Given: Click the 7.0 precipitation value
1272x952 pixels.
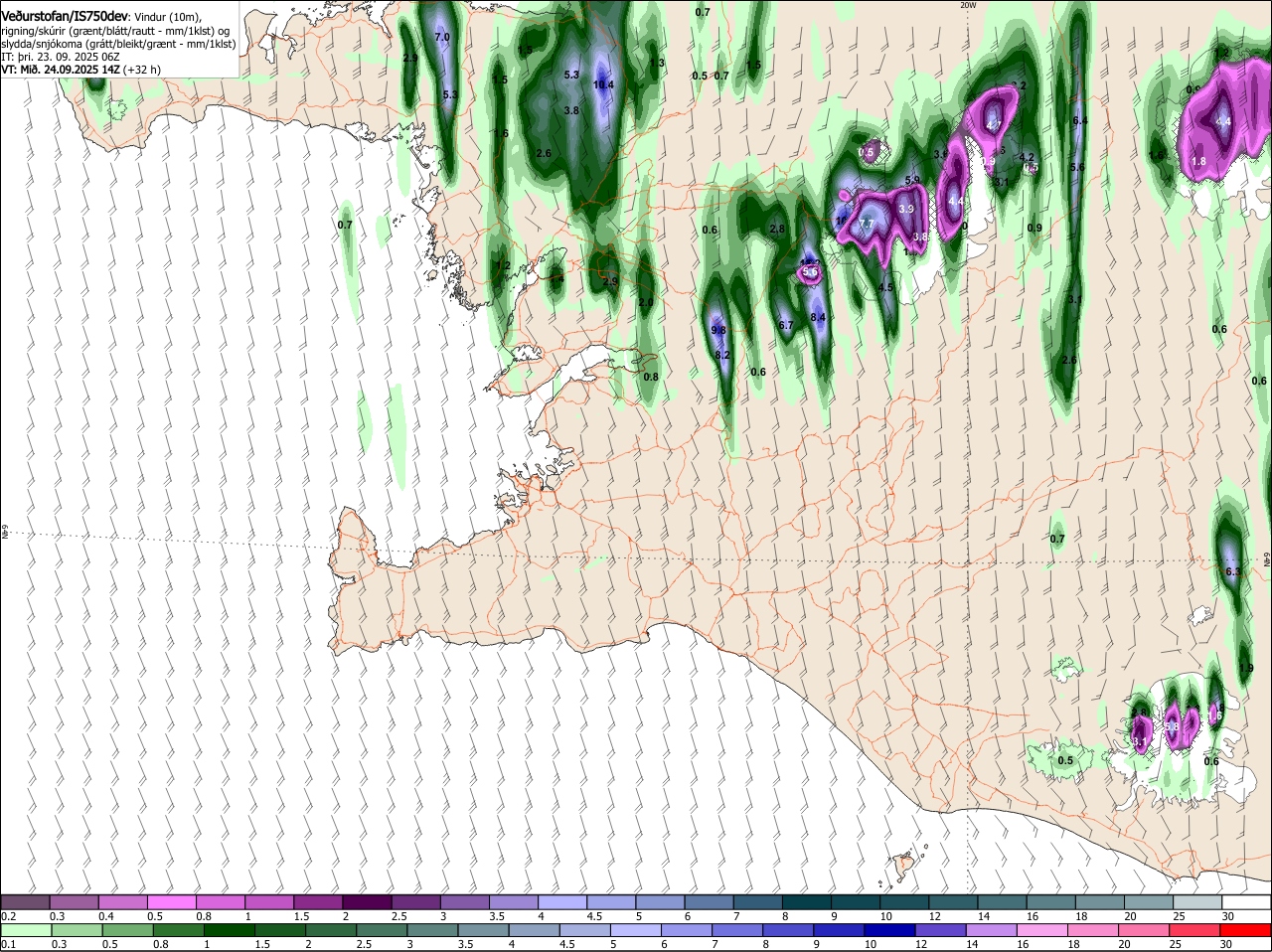Looking at the screenshot, I should (442, 37).
